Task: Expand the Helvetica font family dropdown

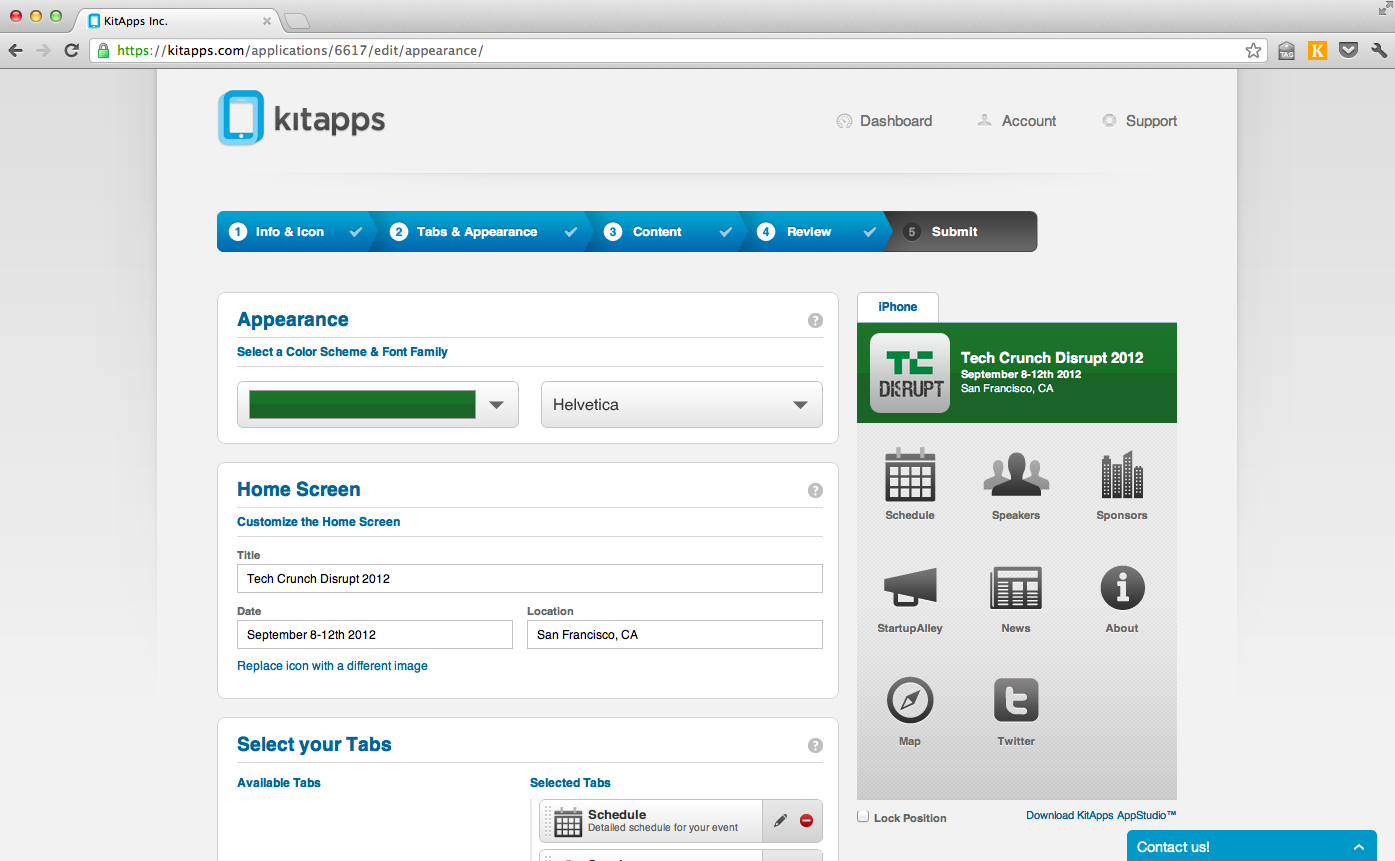Action: click(x=681, y=405)
